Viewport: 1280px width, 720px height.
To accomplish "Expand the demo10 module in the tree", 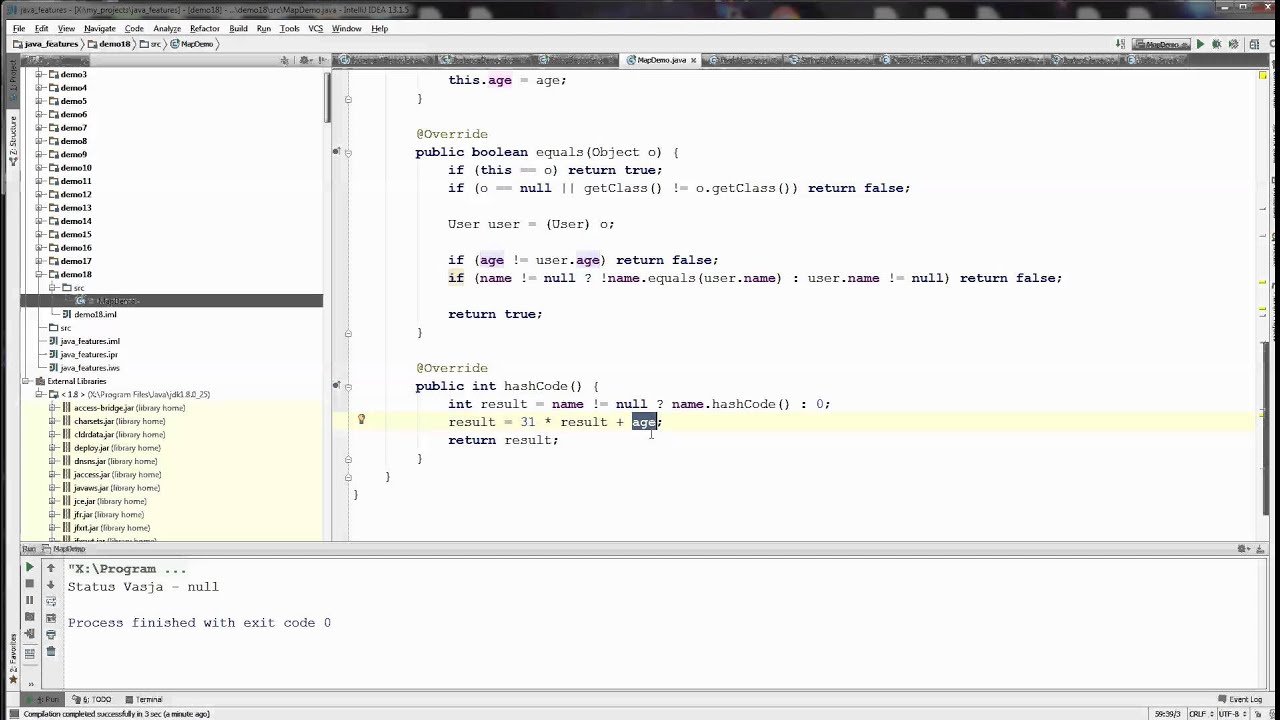I will 39,168.
